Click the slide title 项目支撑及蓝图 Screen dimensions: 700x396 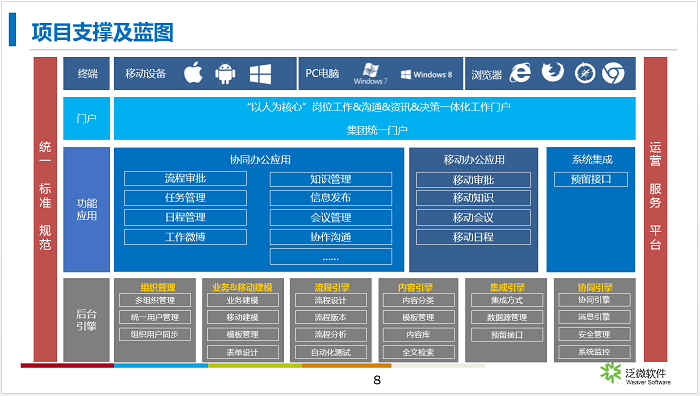pyautogui.click(x=102, y=33)
